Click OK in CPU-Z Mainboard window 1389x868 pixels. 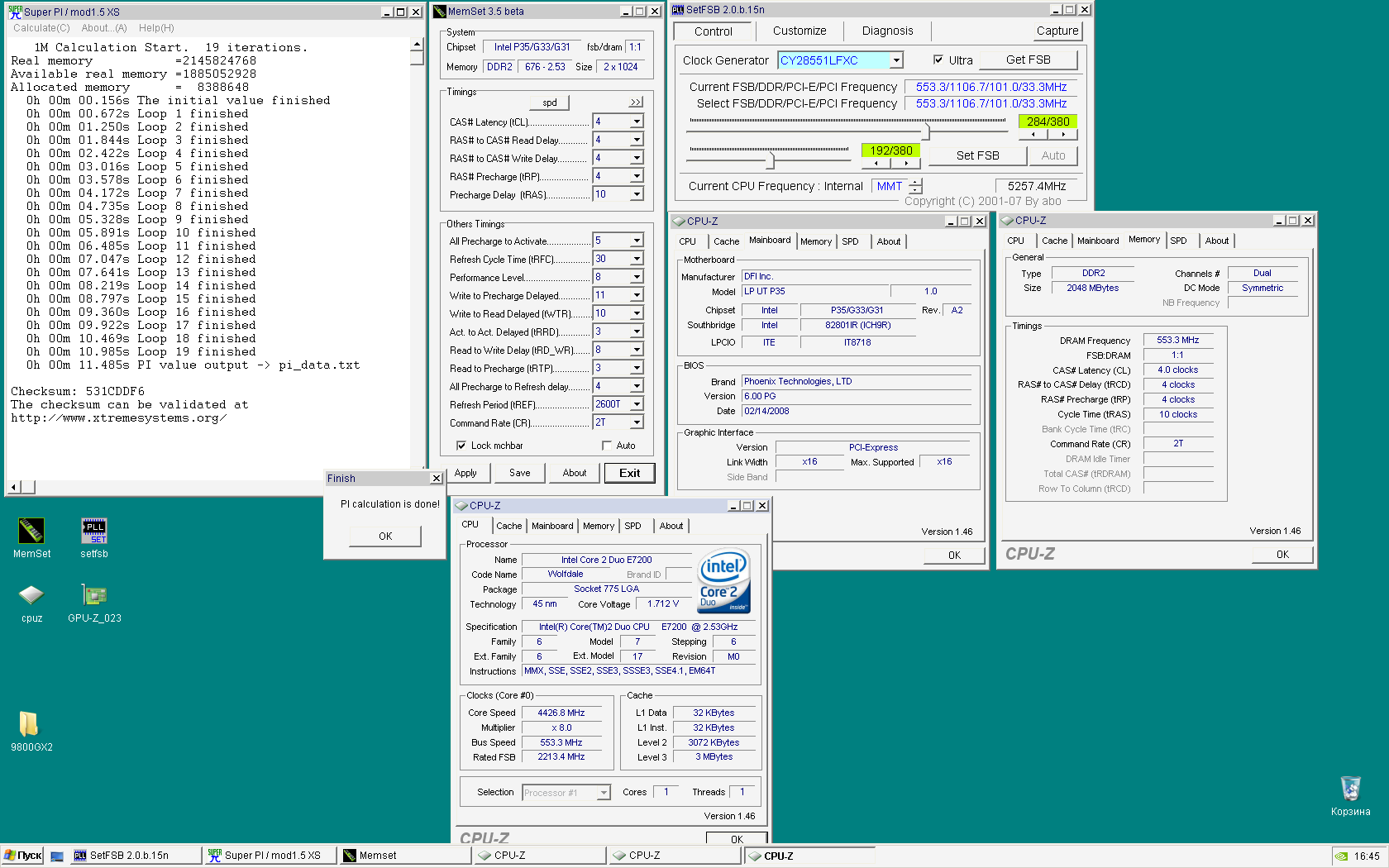954,556
